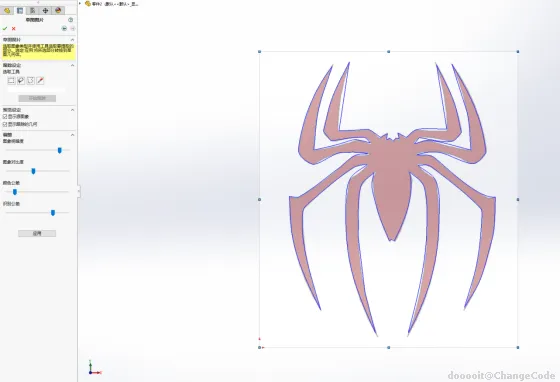
Task: Click the Apply button below sliders
Action: pyautogui.click(x=37, y=233)
